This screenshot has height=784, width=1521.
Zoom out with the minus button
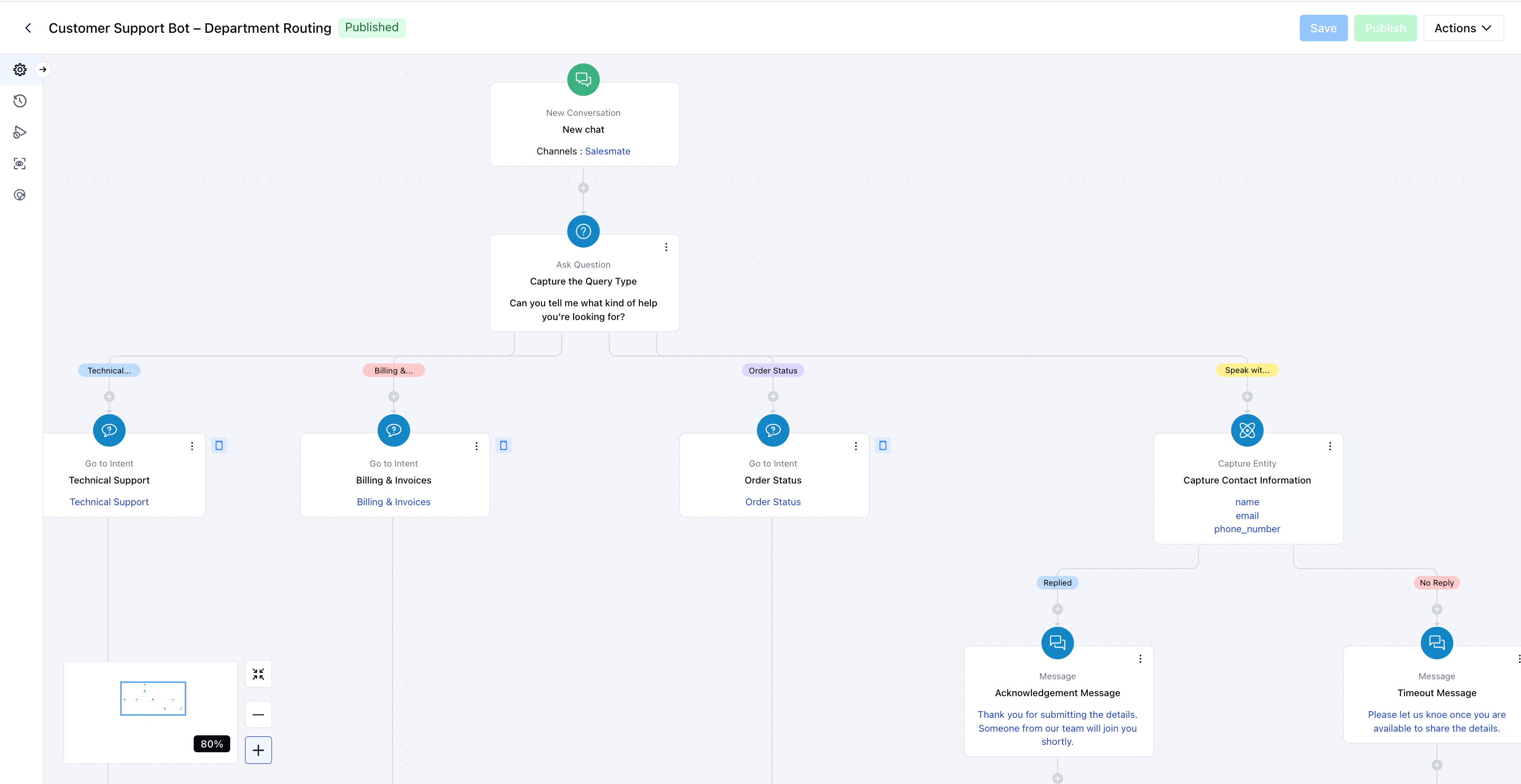click(x=258, y=715)
